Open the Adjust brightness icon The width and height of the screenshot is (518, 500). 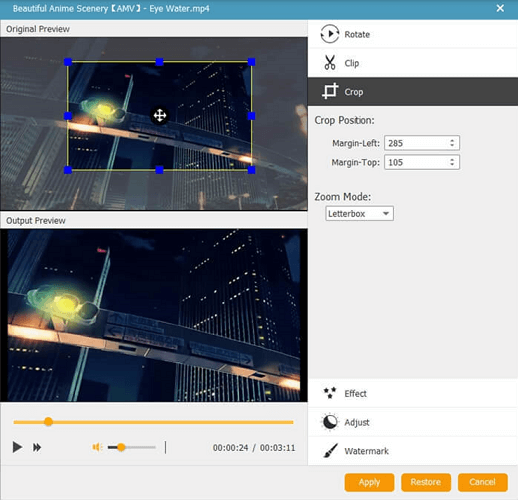coord(330,422)
